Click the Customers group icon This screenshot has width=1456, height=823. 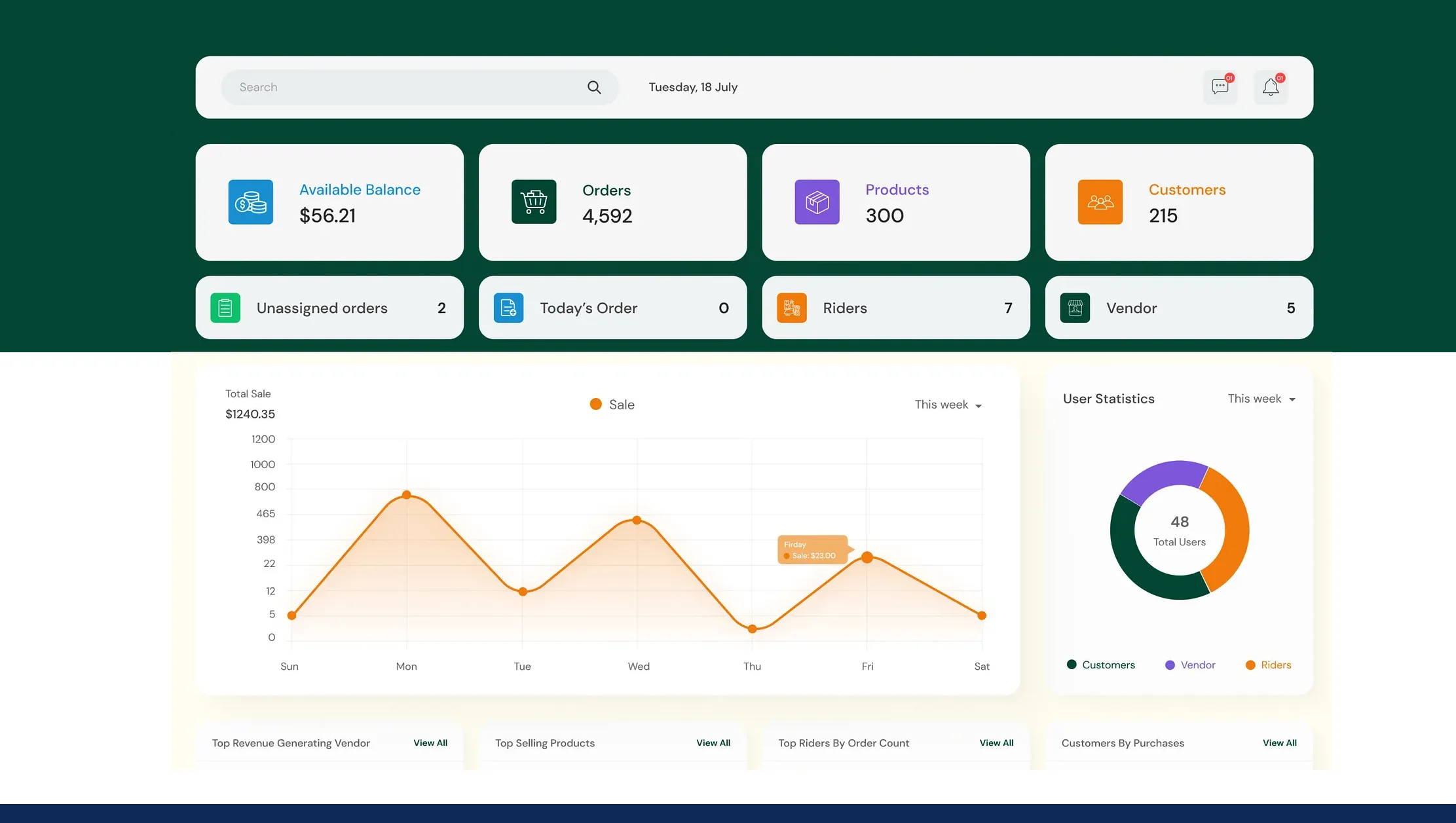pos(1100,202)
